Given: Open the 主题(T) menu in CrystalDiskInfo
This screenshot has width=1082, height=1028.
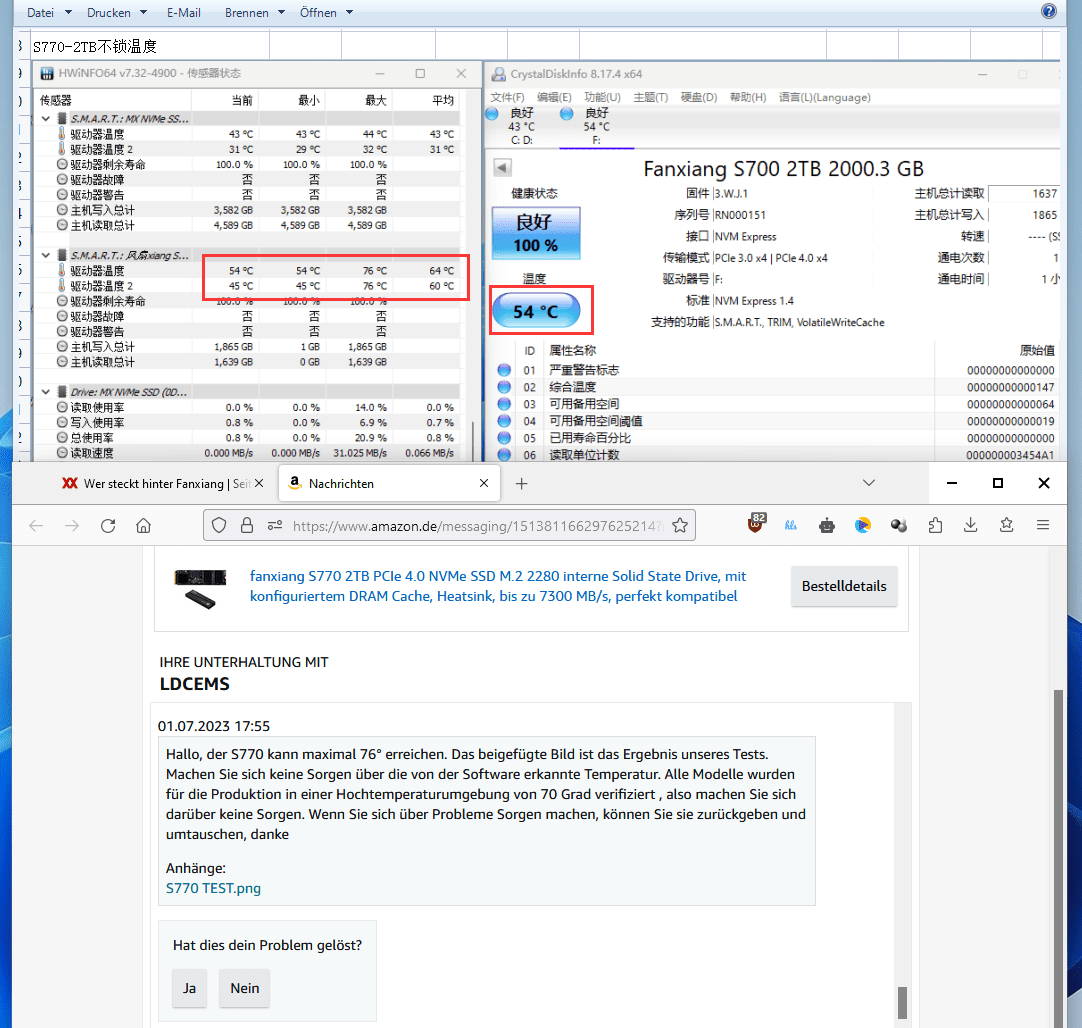Looking at the screenshot, I should [x=651, y=97].
